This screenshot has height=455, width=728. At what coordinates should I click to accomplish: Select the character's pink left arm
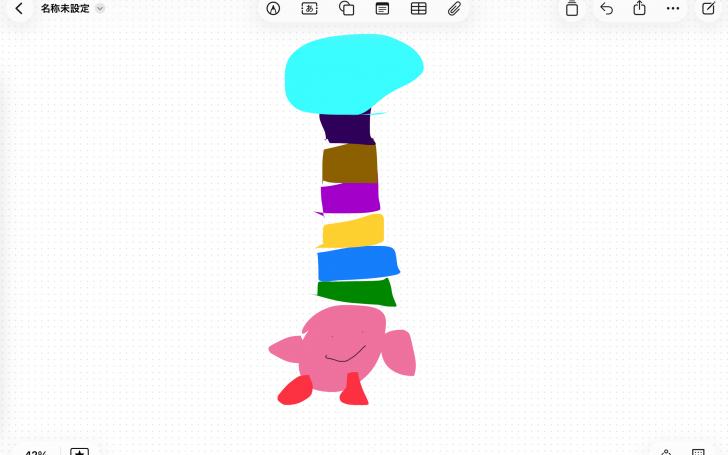click(286, 349)
